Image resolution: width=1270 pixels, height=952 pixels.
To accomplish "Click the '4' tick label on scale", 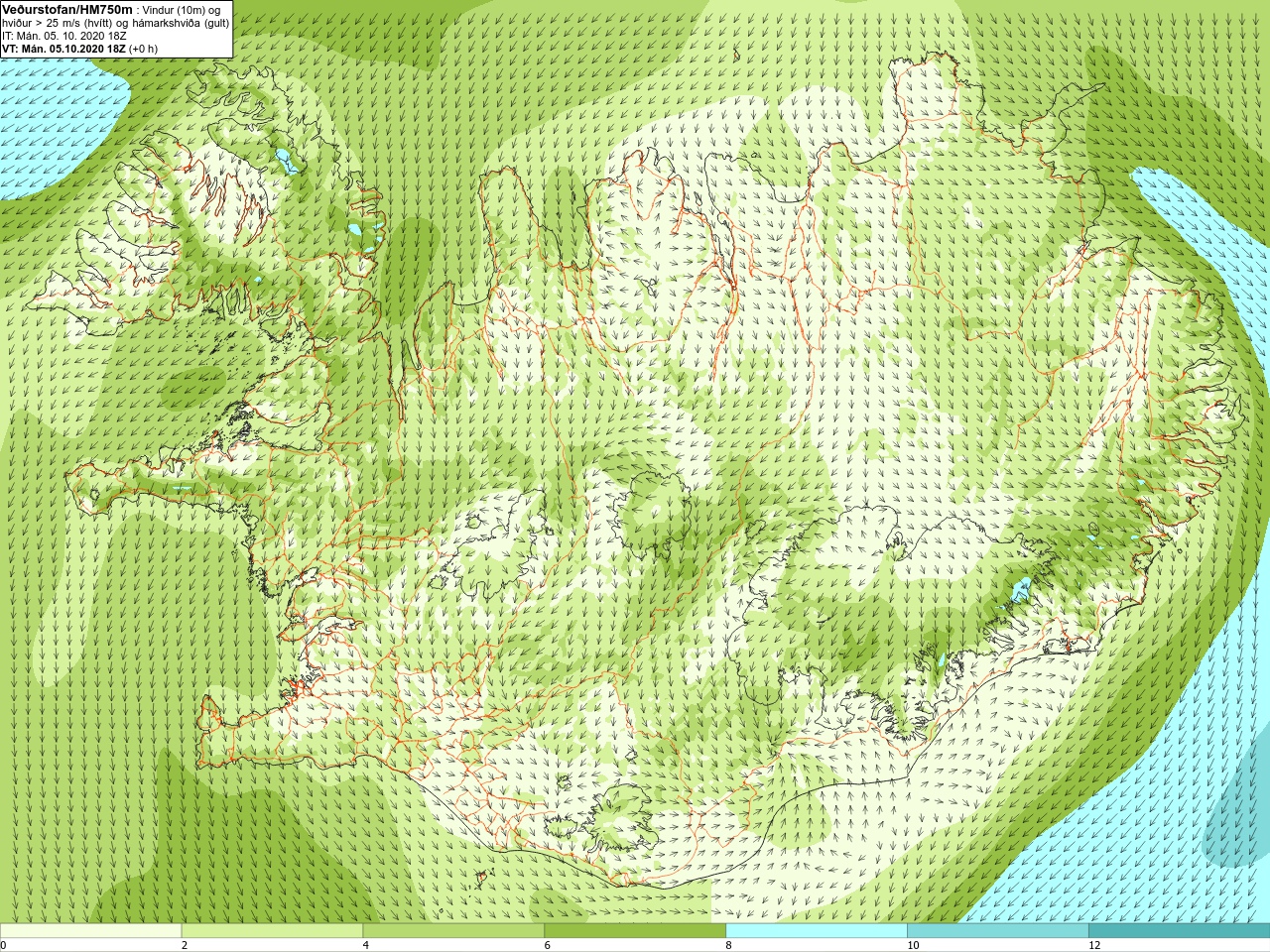I will click(366, 945).
